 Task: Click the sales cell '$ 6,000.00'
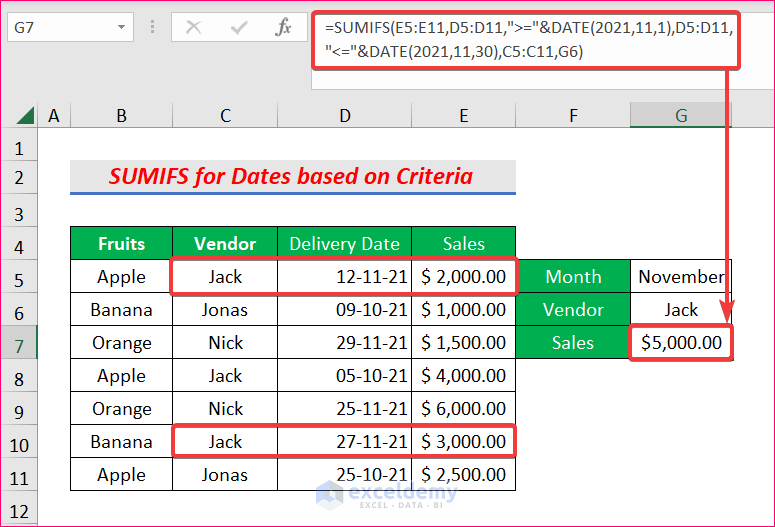464,408
